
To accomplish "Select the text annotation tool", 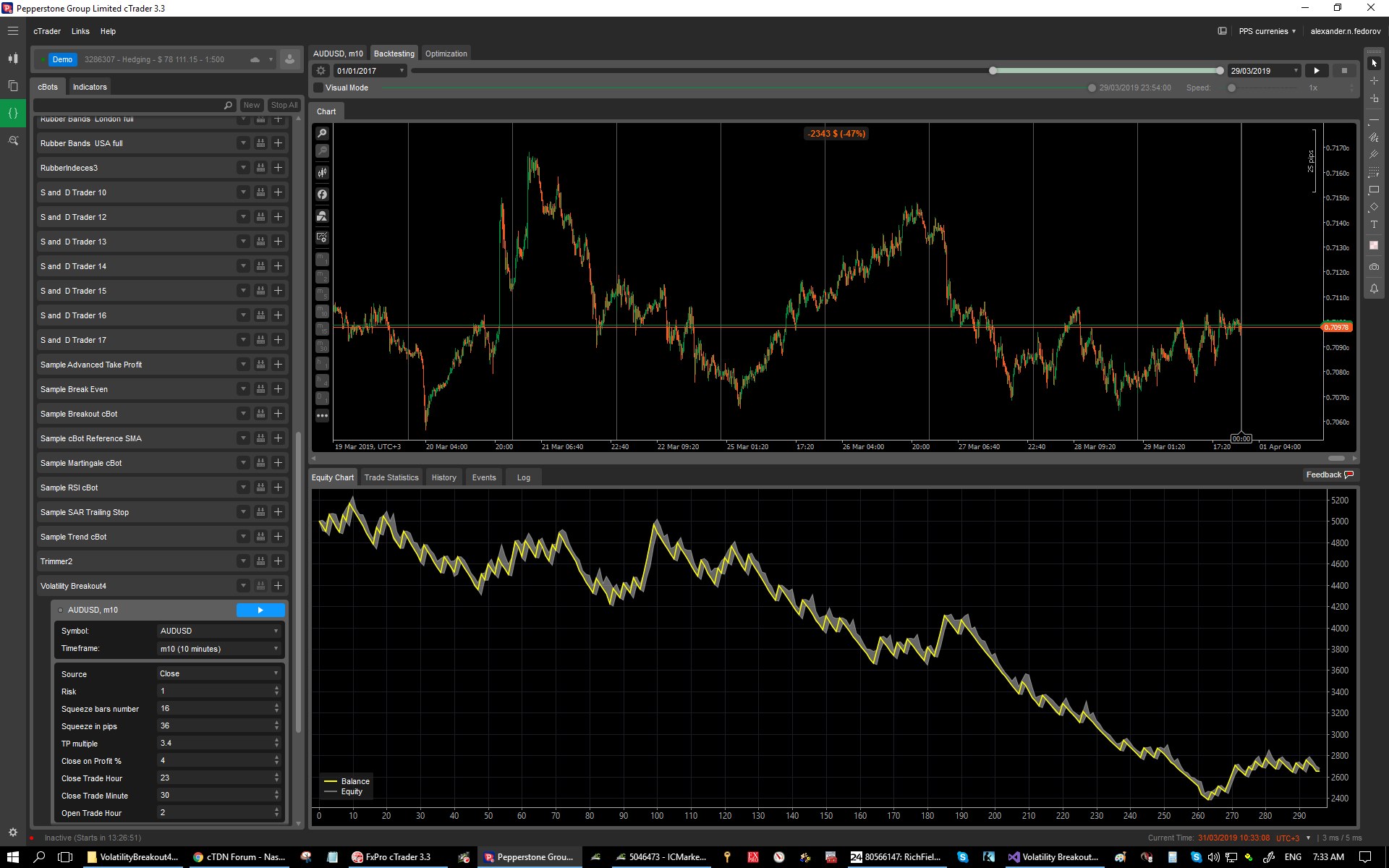I will point(1374,225).
